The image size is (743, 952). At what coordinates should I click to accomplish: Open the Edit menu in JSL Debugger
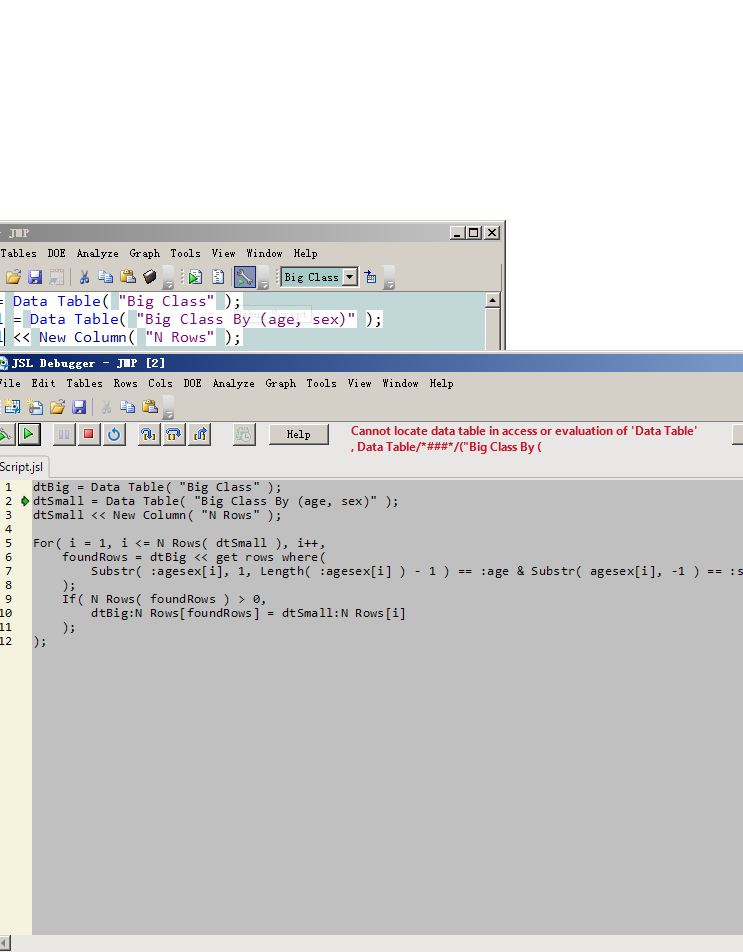(43, 383)
